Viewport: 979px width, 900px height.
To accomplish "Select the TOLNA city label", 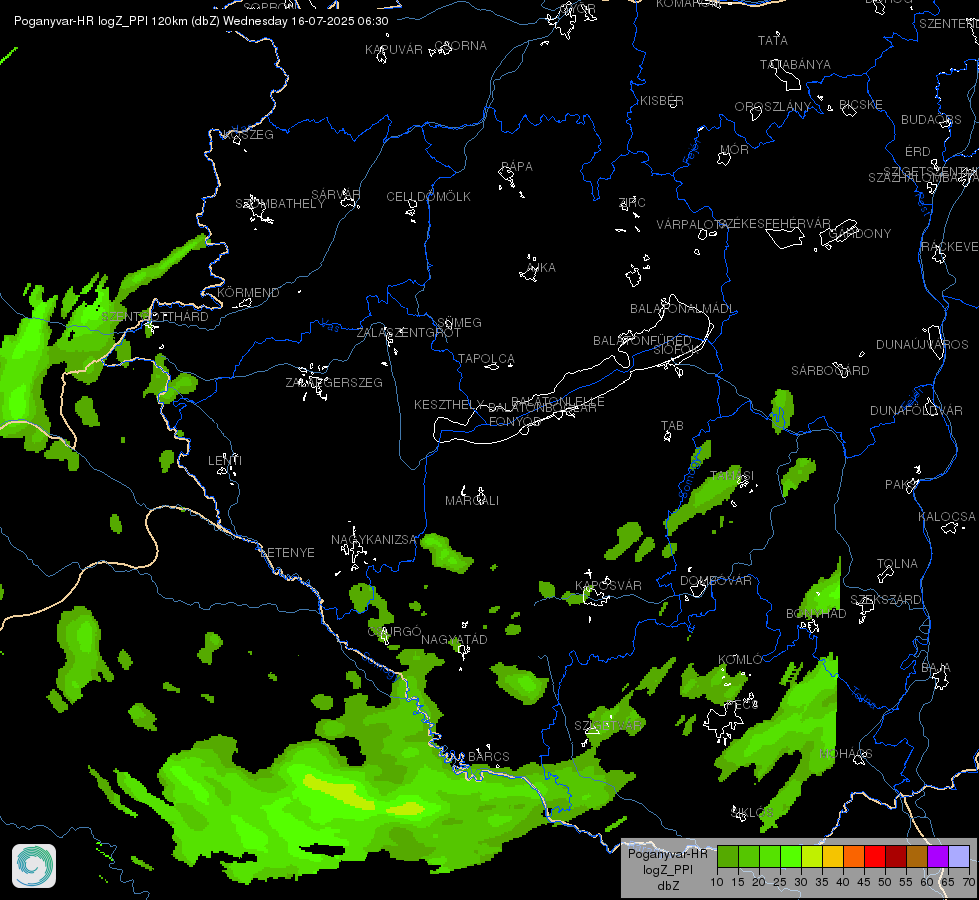I will 897,564.
